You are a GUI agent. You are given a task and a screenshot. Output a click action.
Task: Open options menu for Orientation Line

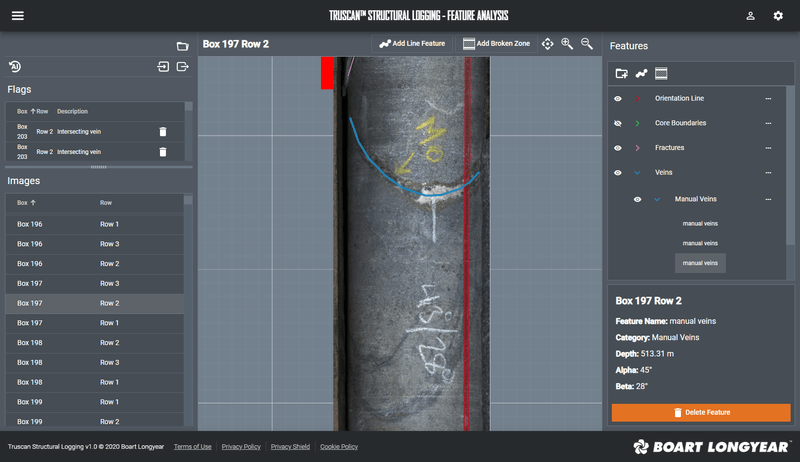(768, 99)
